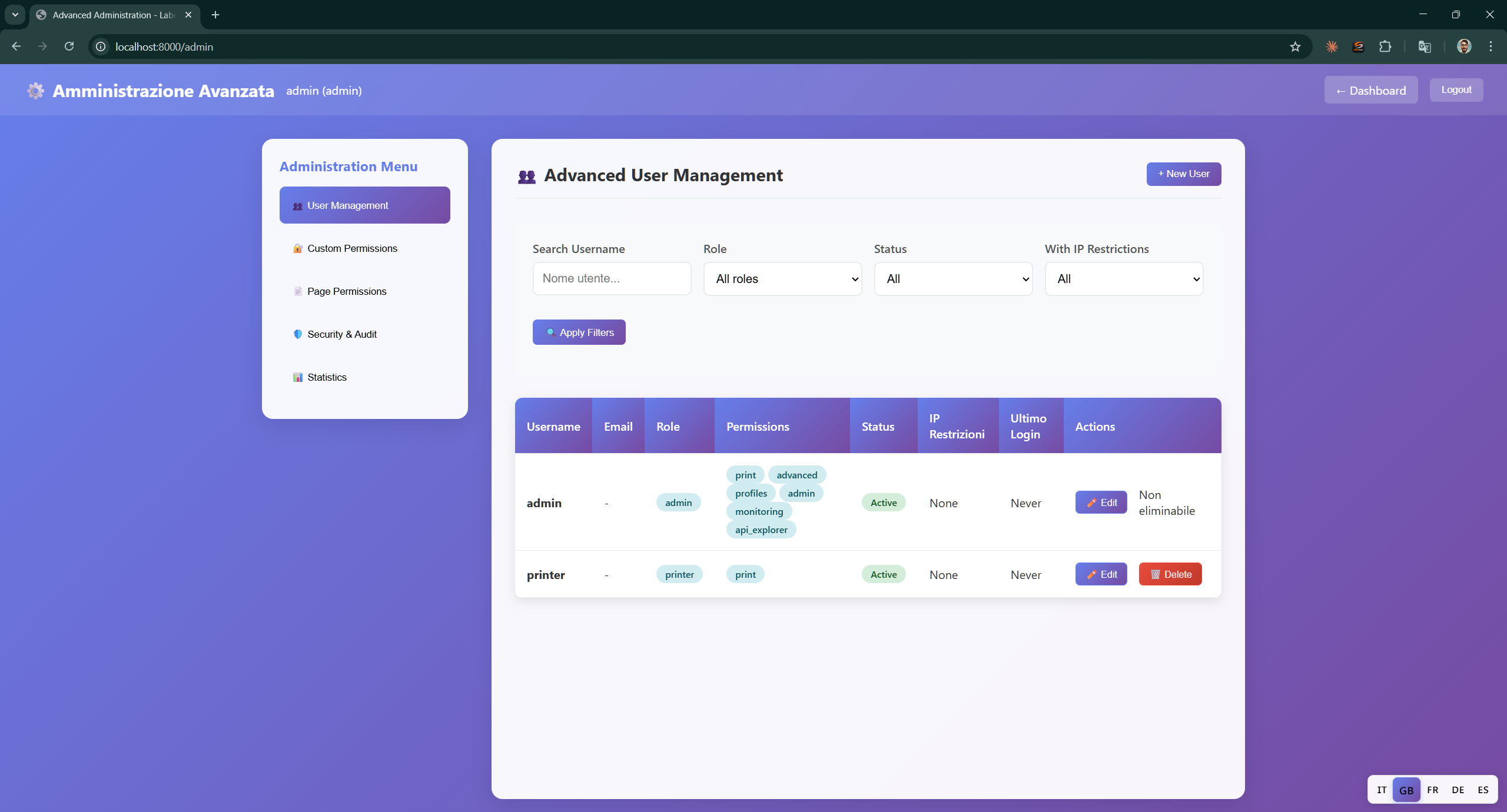Expand the With IP Restrictions dropdown

tap(1124, 279)
